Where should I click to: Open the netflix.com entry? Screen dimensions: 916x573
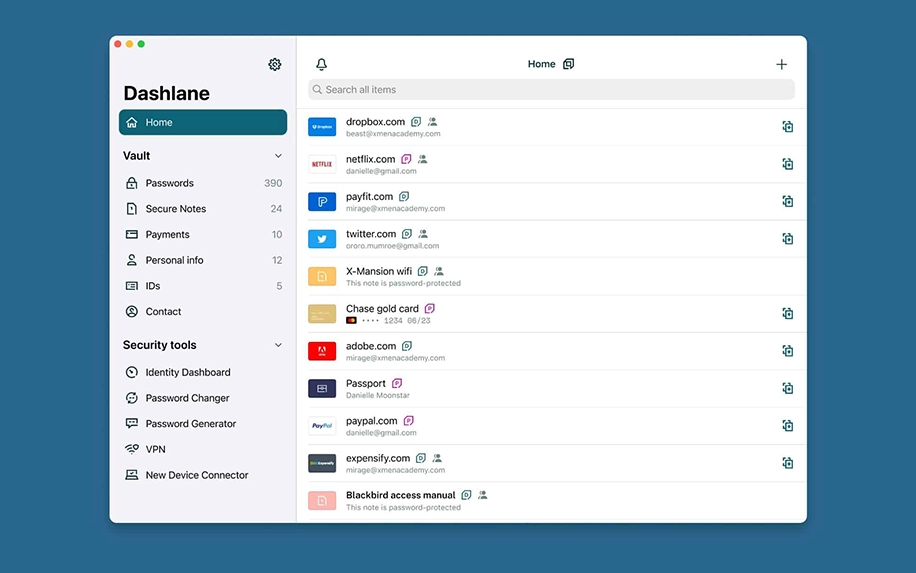point(551,164)
